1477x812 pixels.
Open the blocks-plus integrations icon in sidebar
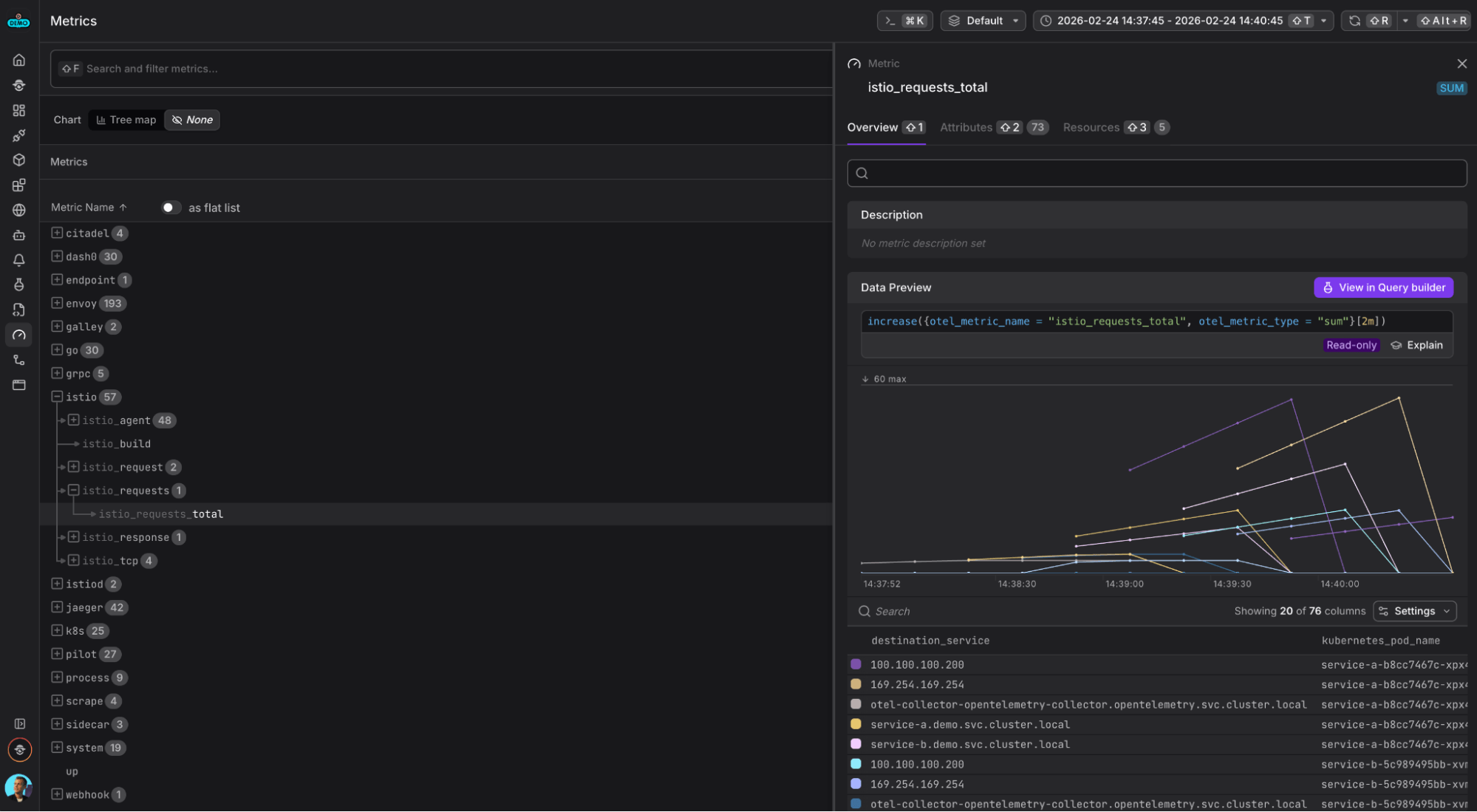click(19, 185)
